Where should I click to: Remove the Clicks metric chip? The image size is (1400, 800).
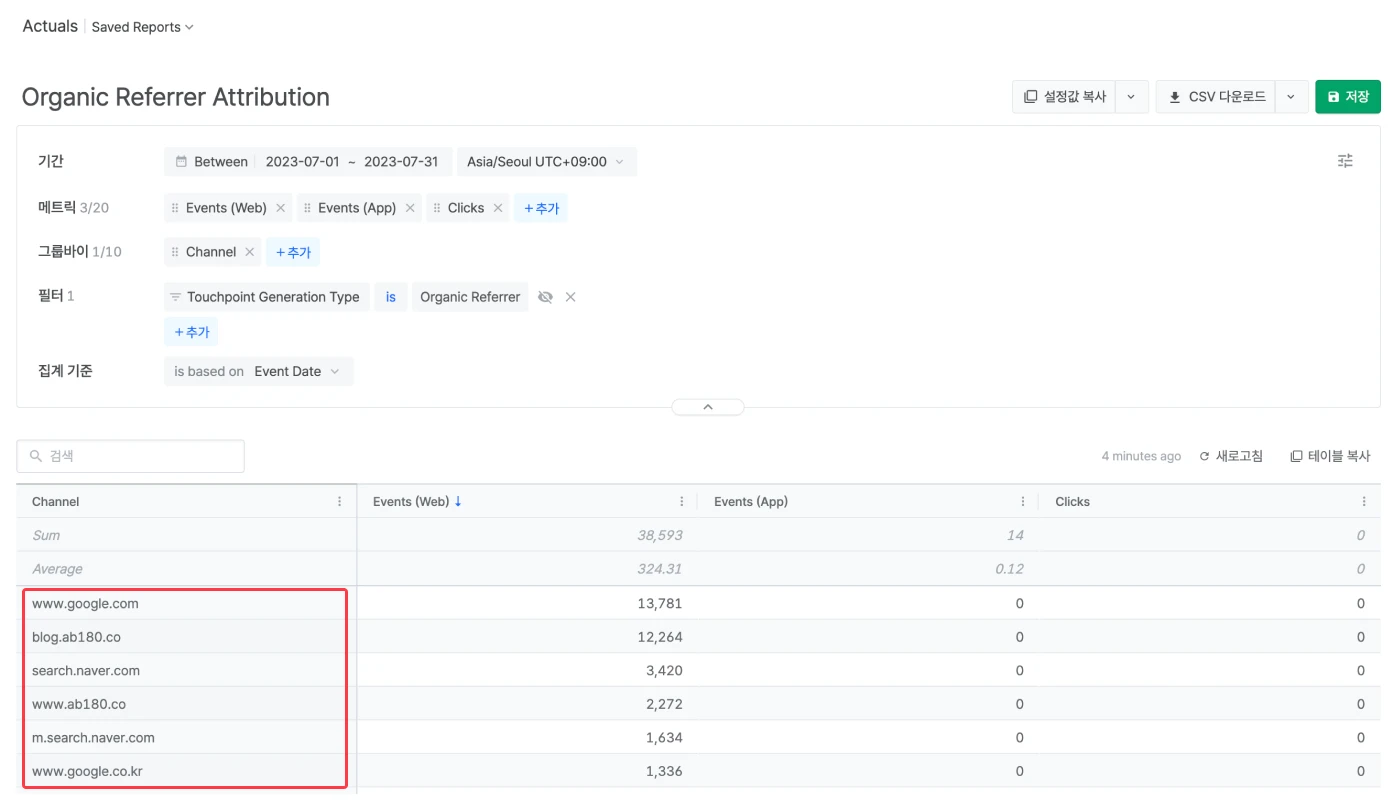tap(498, 208)
